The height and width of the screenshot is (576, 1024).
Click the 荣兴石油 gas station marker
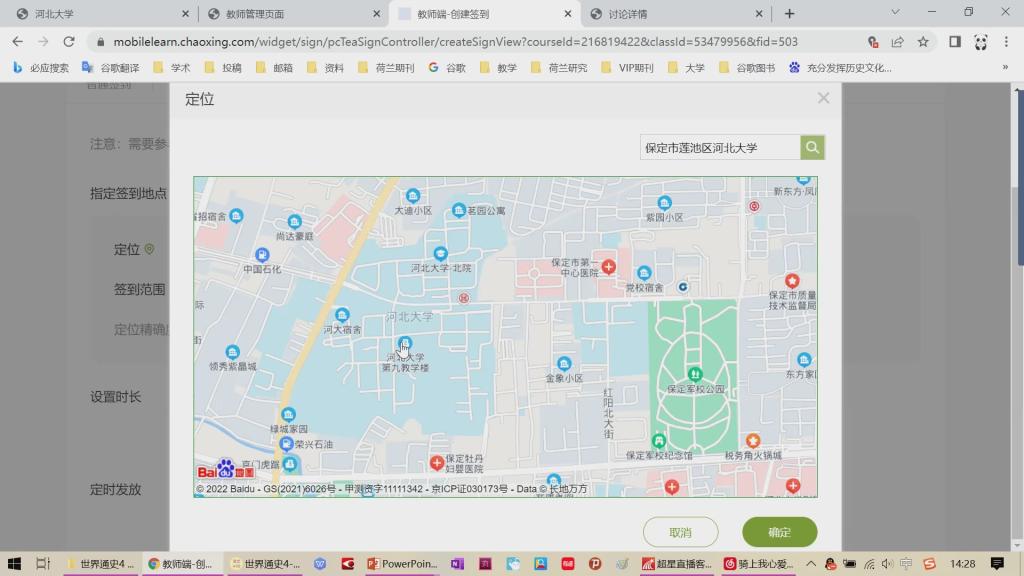pyautogui.click(x=286, y=444)
